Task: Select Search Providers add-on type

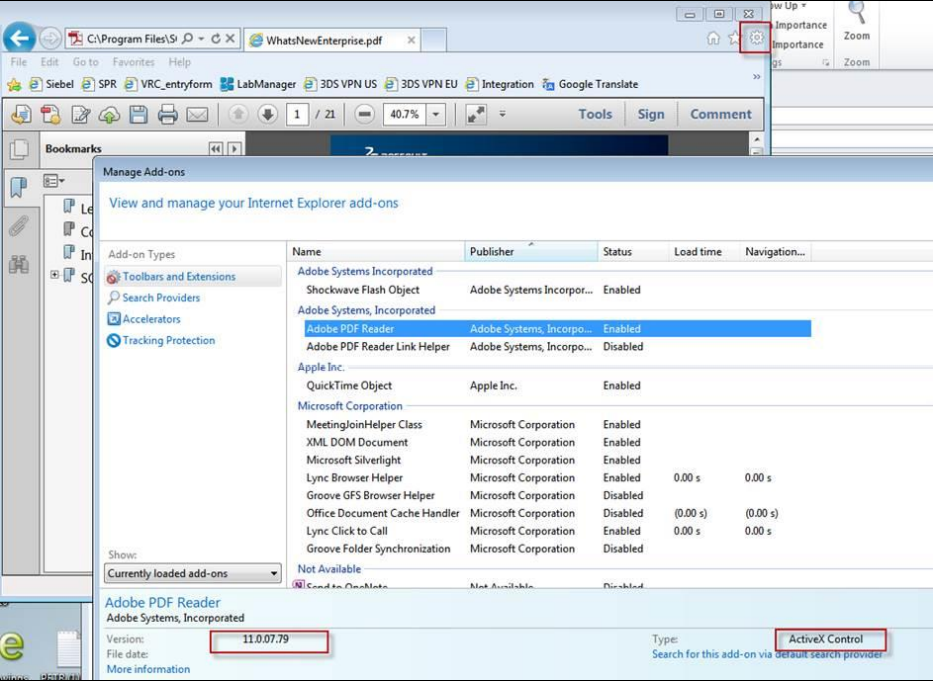Action: 161,298
